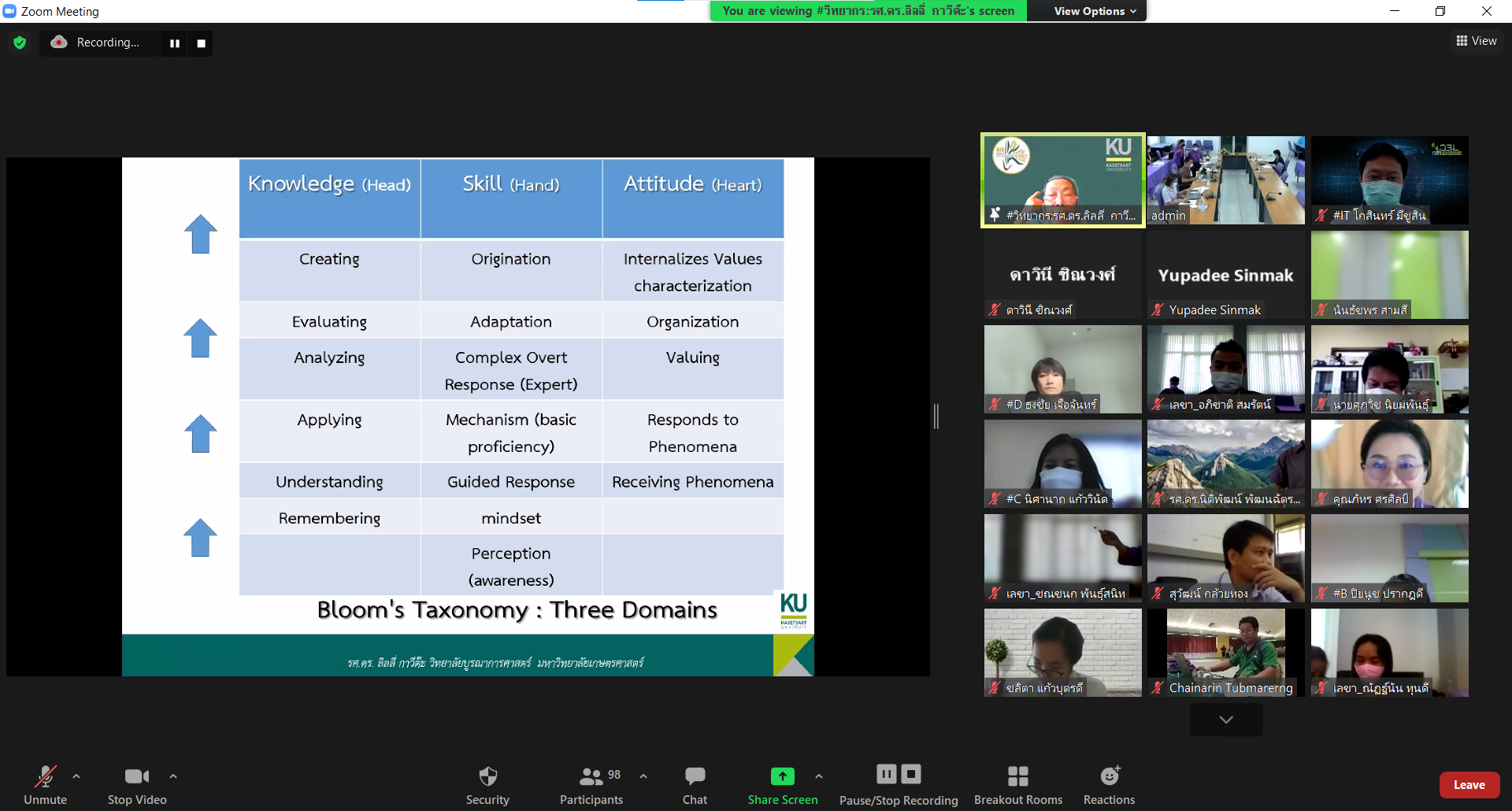The width and height of the screenshot is (1512, 811).
Task: Click Pause/Stop Recording in the toolbar
Action: pyautogui.click(x=899, y=776)
